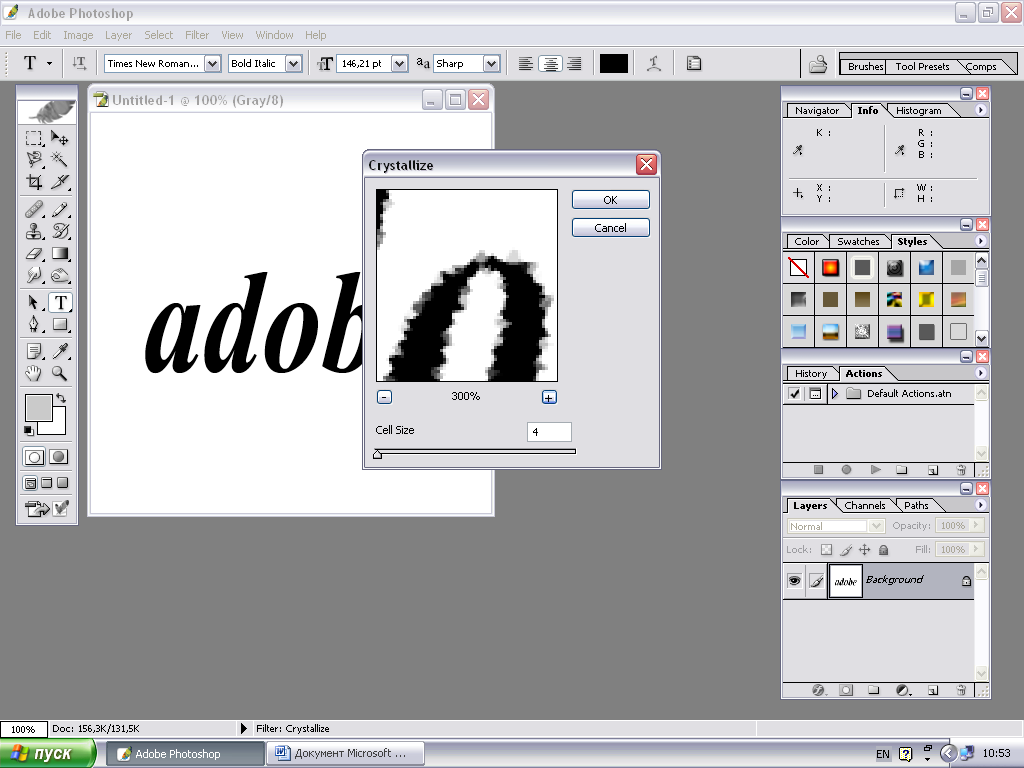This screenshot has width=1024, height=768.
Task: Click Cell Size slider handle
Action: click(377, 454)
